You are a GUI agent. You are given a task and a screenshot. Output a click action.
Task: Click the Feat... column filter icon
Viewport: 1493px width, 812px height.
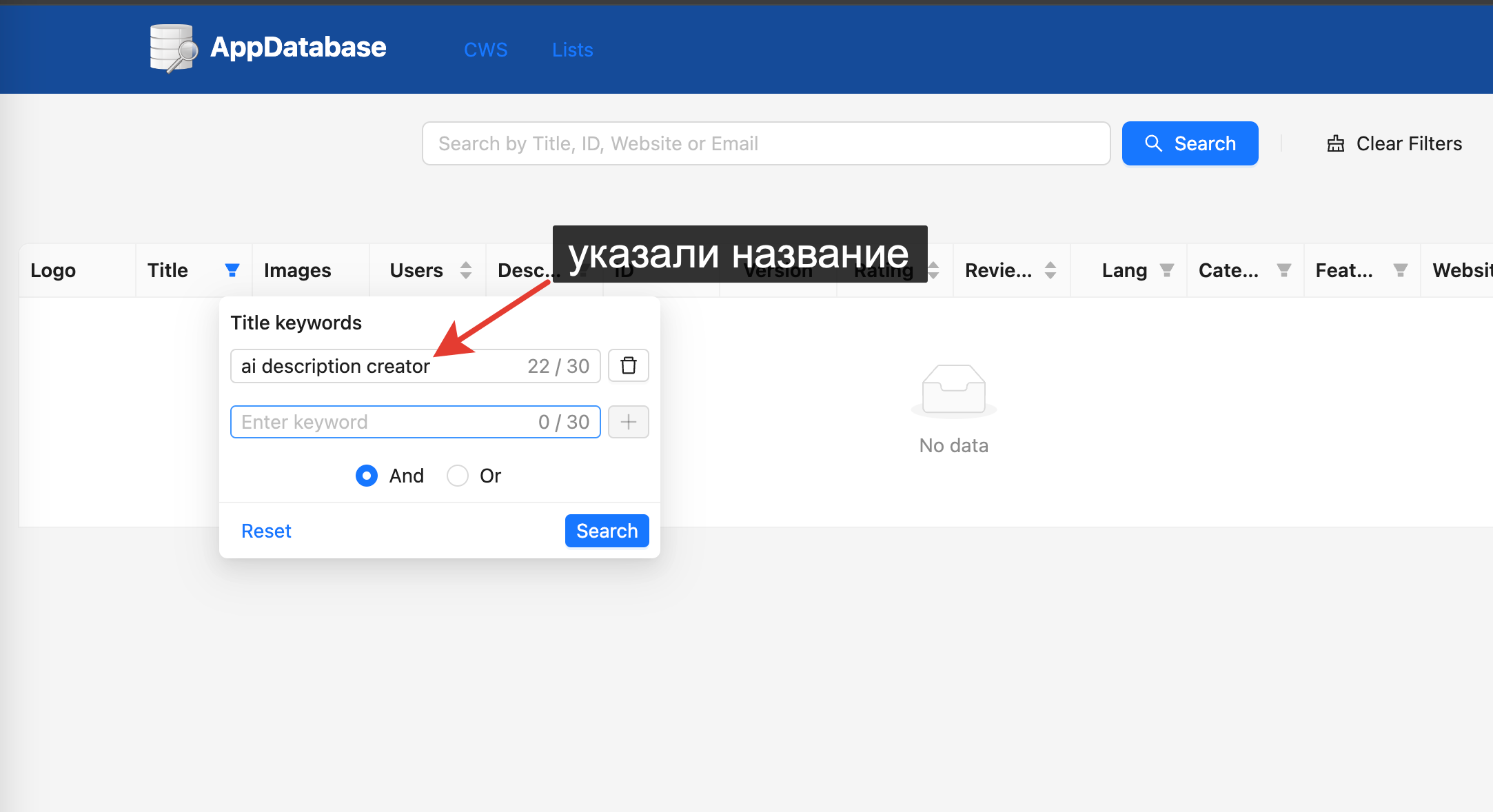point(1400,270)
